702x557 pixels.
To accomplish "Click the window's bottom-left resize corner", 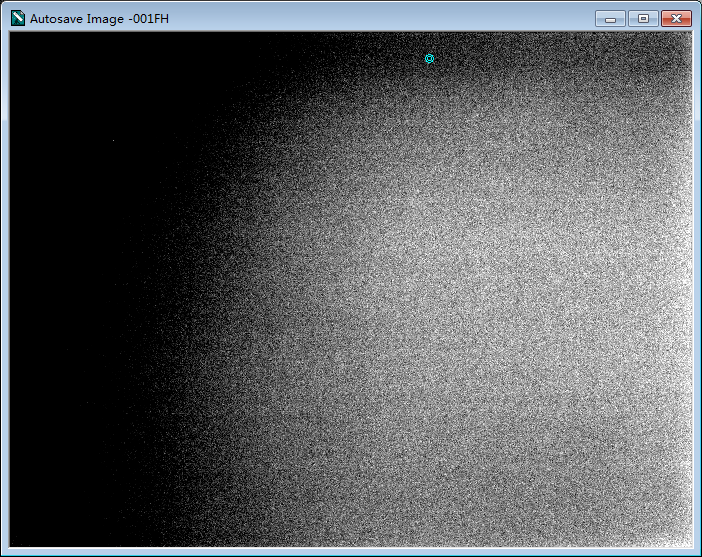I will 3,553.
